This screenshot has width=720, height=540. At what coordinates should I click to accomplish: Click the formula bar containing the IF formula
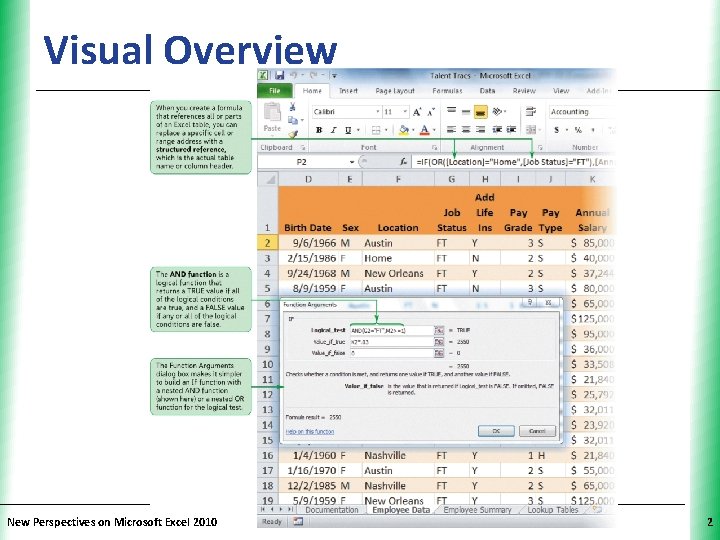[513, 162]
